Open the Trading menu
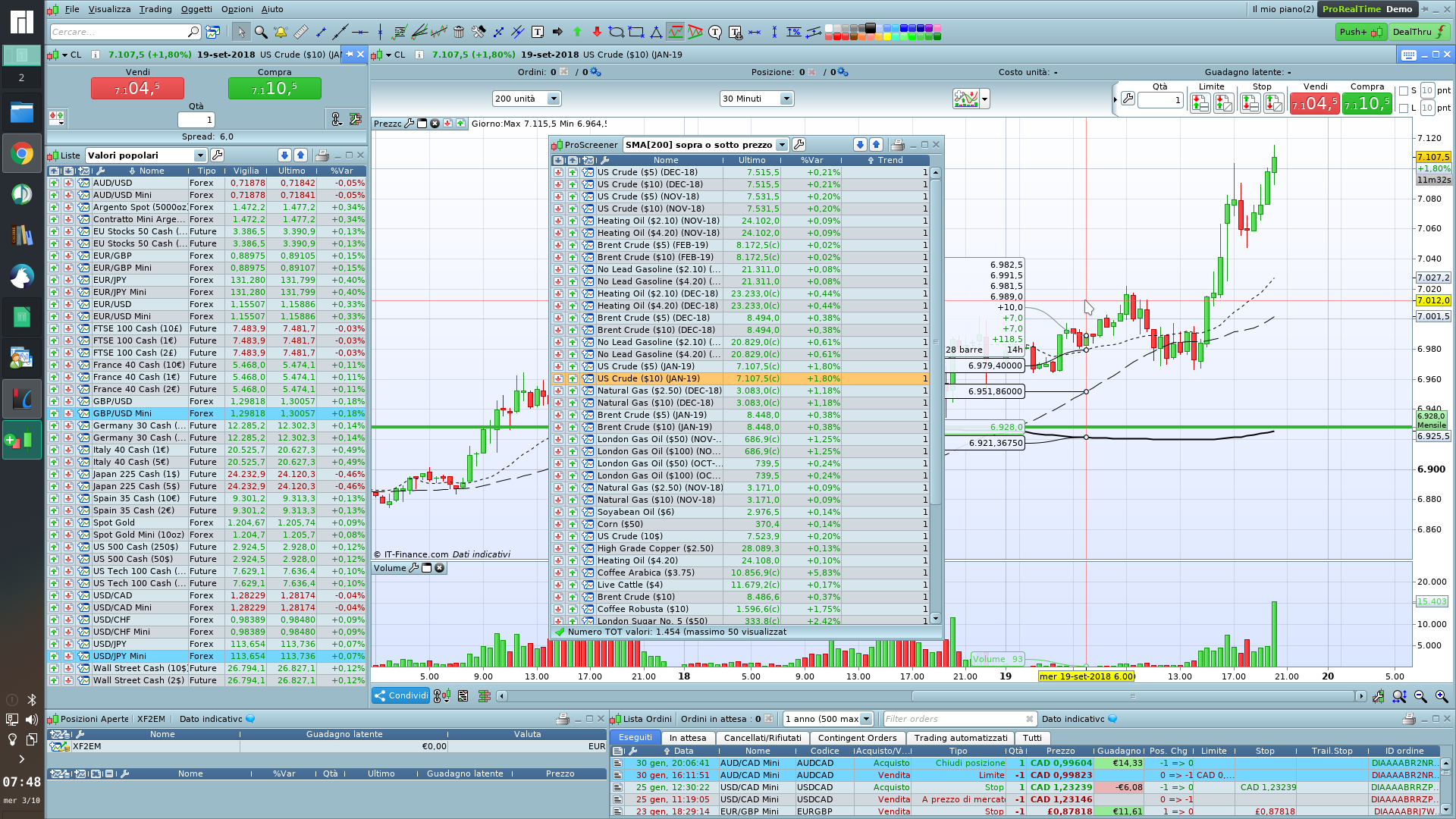Screen dimensions: 1456x819 pyautogui.click(x=155, y=9)
